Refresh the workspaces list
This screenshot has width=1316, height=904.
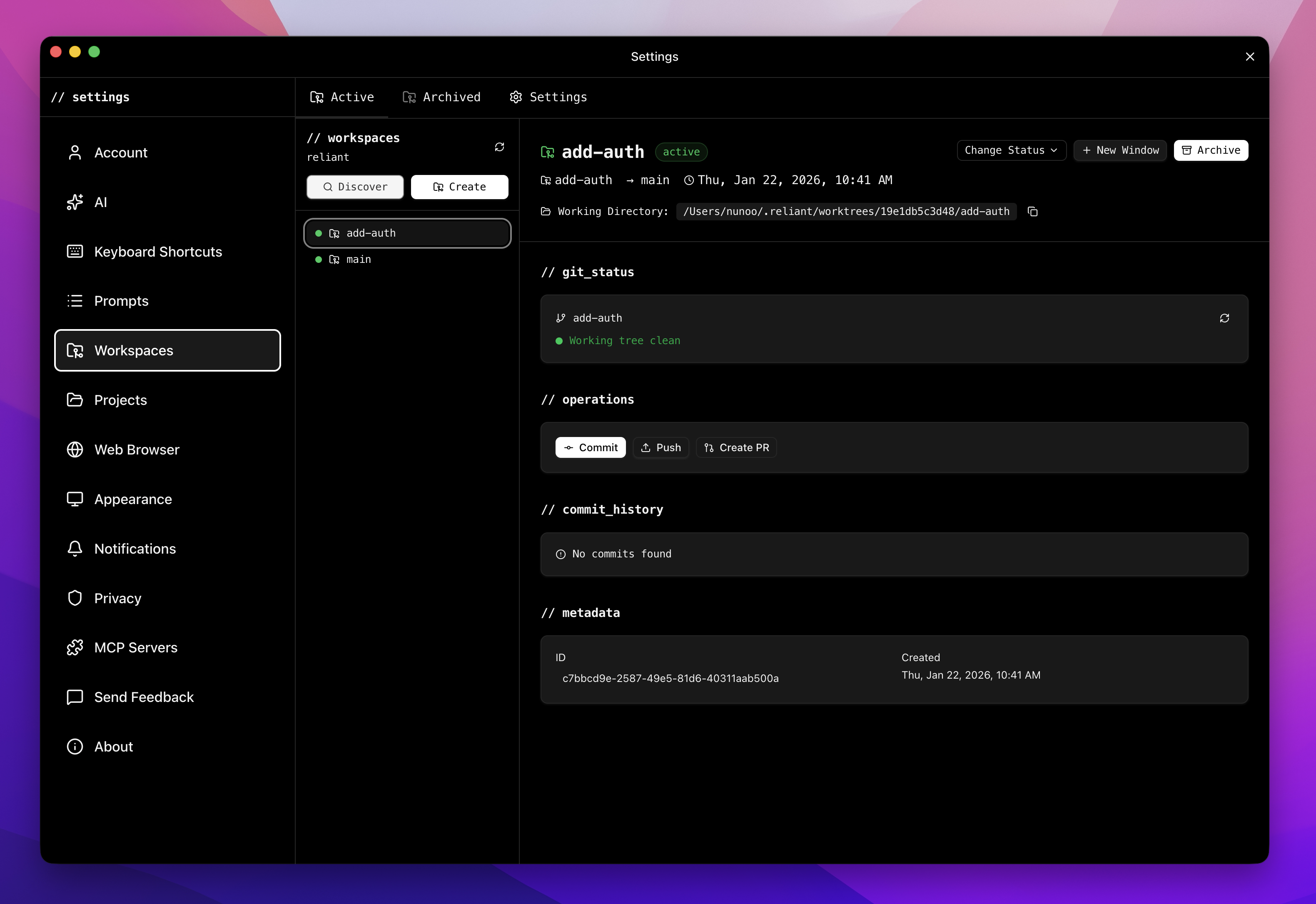tap(499, 147)
